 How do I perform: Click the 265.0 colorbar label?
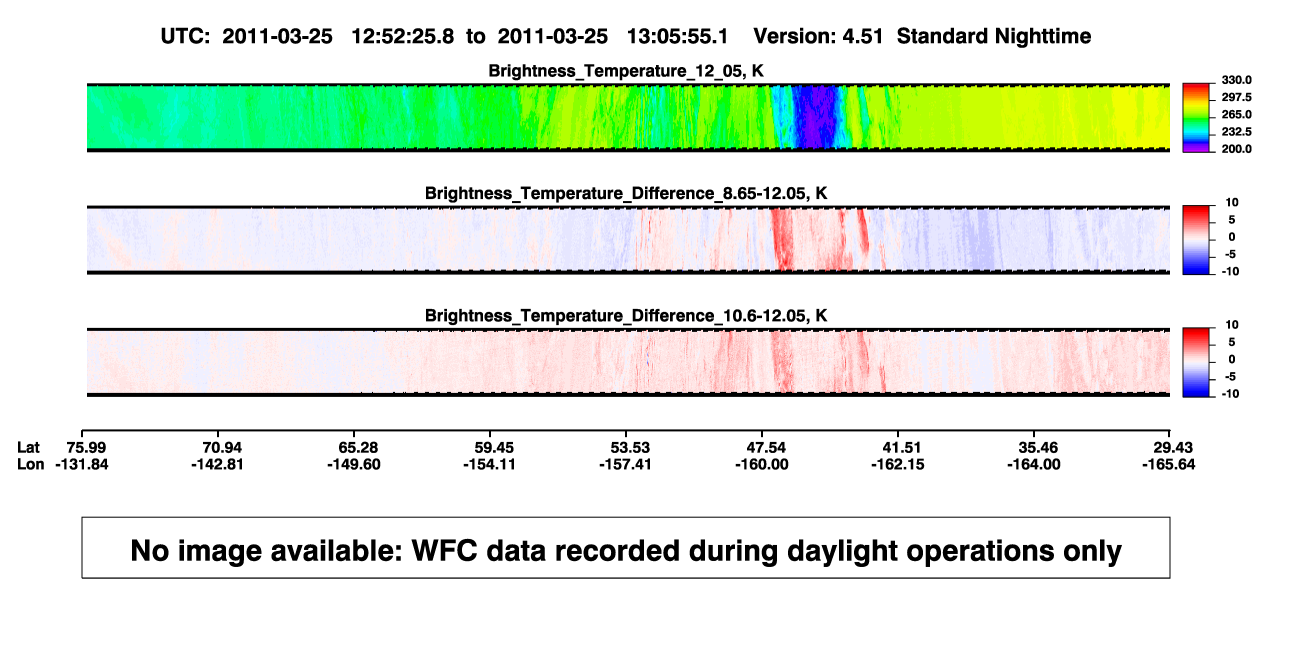(1235, 115)
